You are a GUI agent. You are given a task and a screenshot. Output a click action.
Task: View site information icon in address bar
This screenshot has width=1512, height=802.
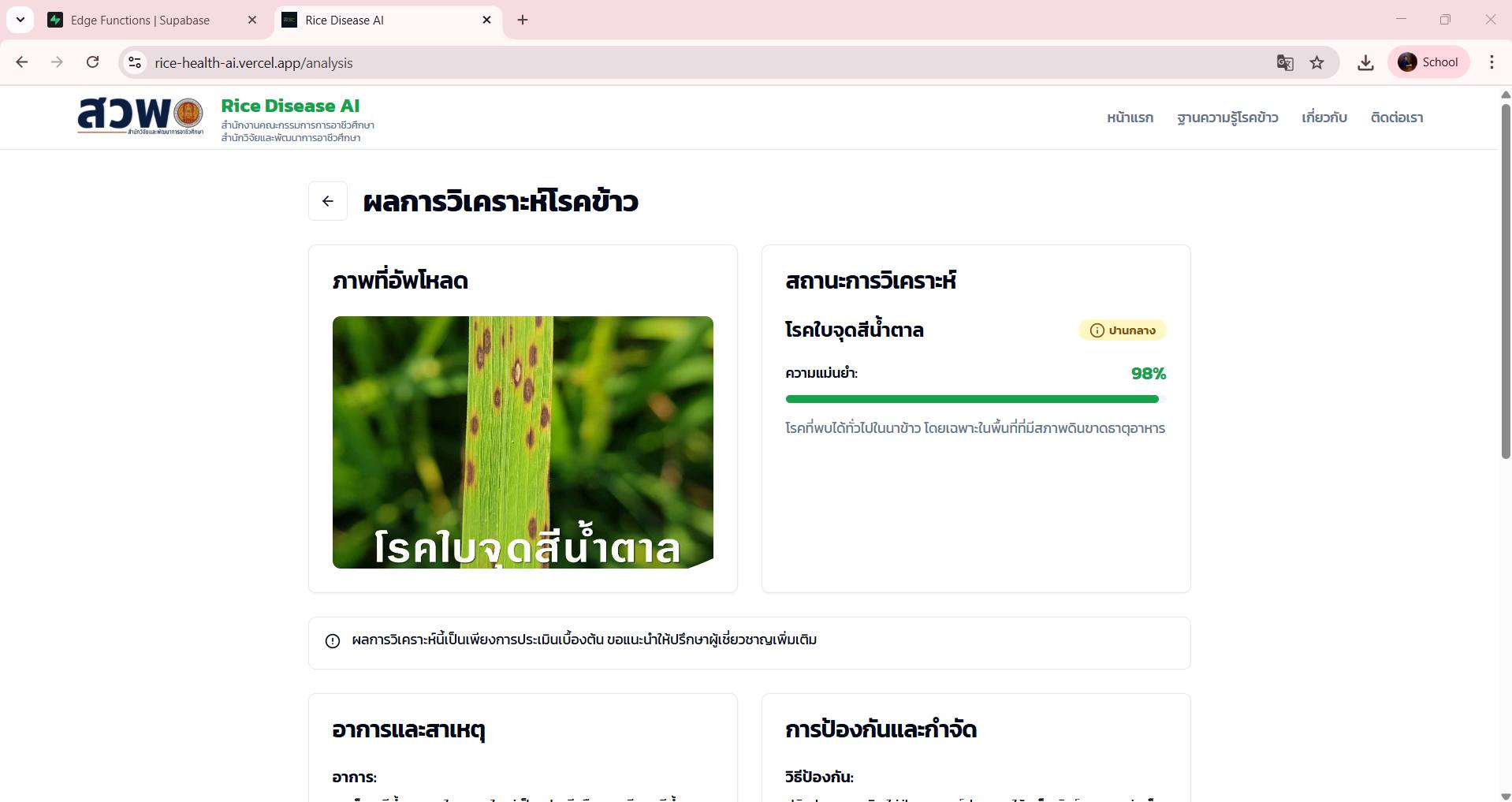136,63
